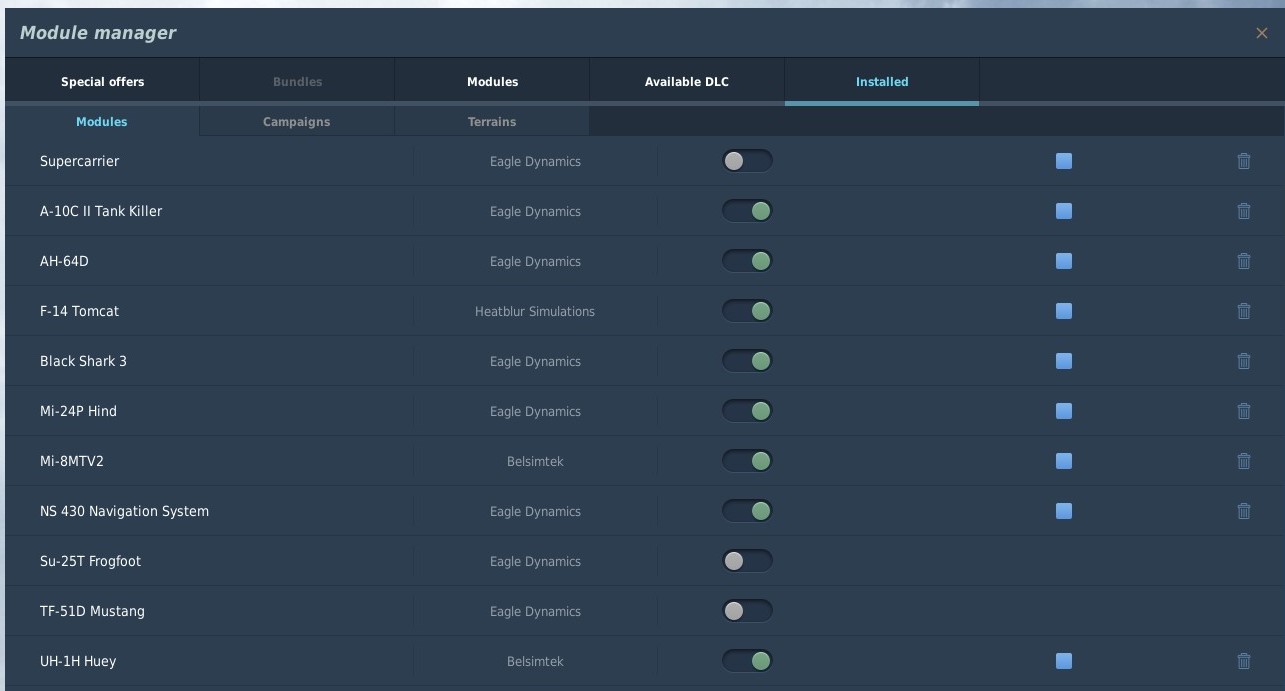Screen dimensions: 1285x691
Task: Select Su-25T Frogfoot in the list
Action: click(x=90, y=561)
